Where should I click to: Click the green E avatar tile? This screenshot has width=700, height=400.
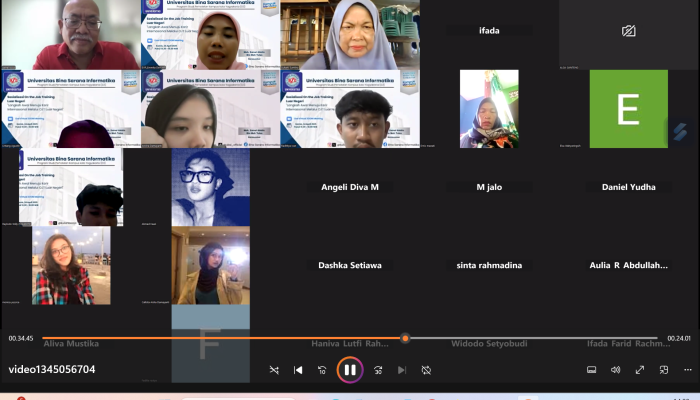(x=628, y=109)
